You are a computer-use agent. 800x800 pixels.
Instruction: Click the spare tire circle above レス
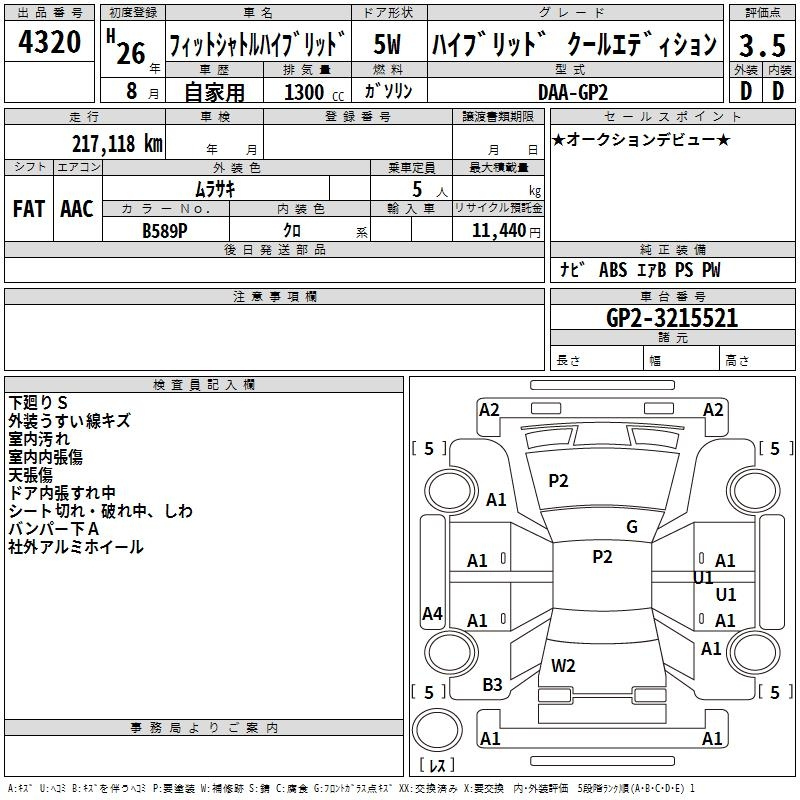437,729
